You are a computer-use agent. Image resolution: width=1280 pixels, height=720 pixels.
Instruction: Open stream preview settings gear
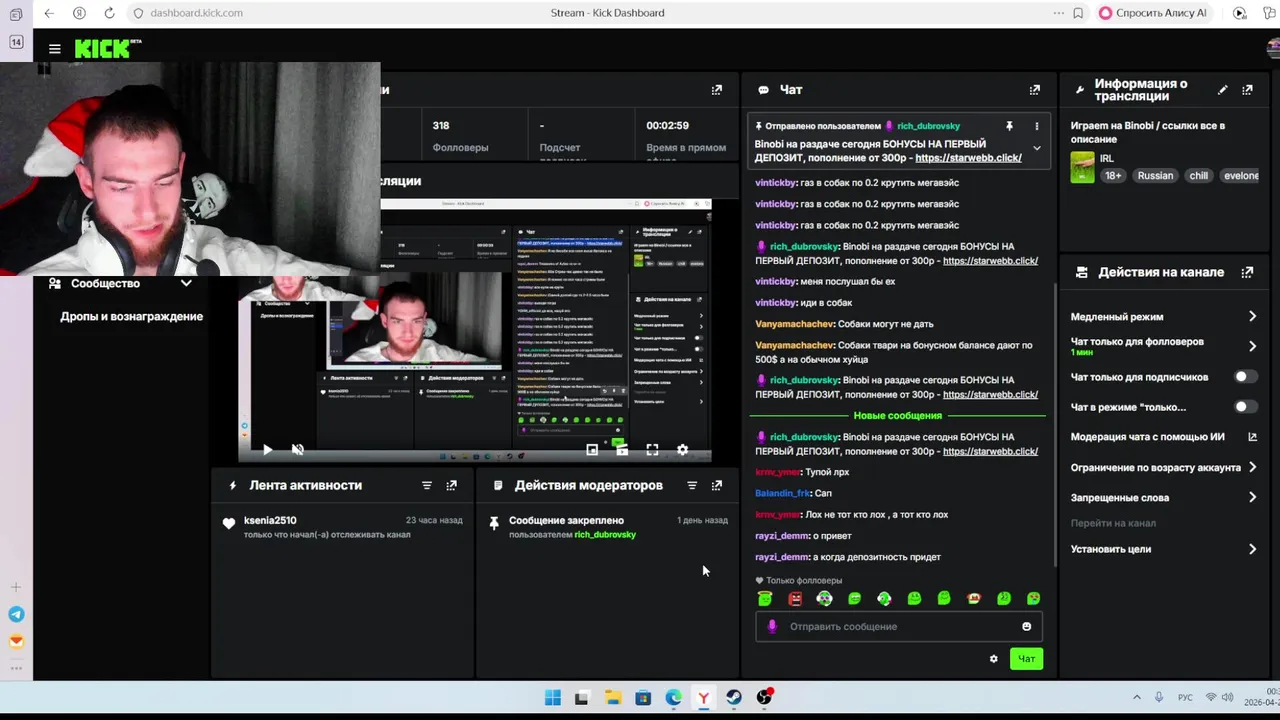click(x=682, y=450)
